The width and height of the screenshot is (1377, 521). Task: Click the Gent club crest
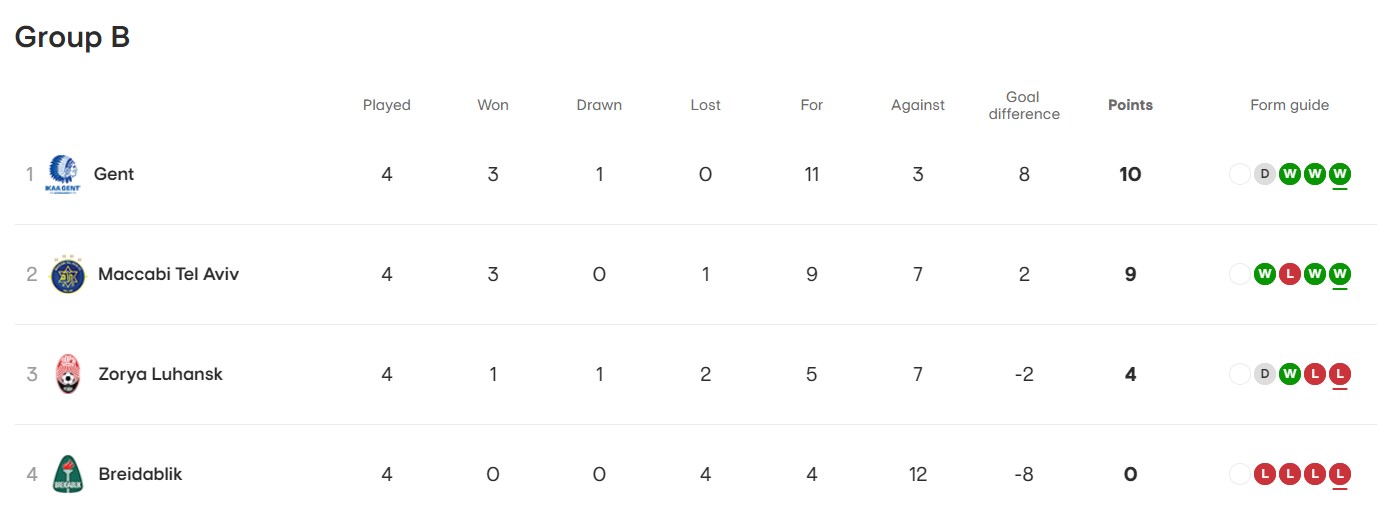pyautogui.click(x=63, y=174)
